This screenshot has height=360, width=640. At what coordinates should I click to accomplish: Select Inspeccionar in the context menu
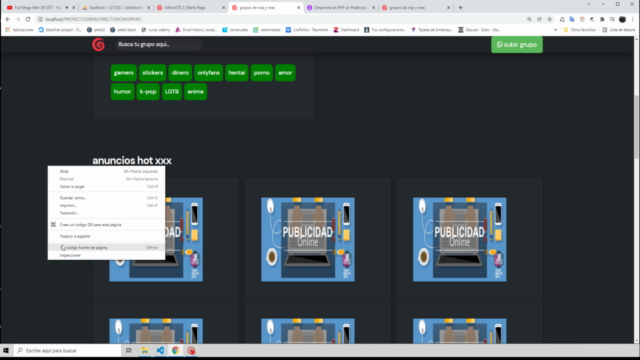pyautogui.click(x=107, y=255)
